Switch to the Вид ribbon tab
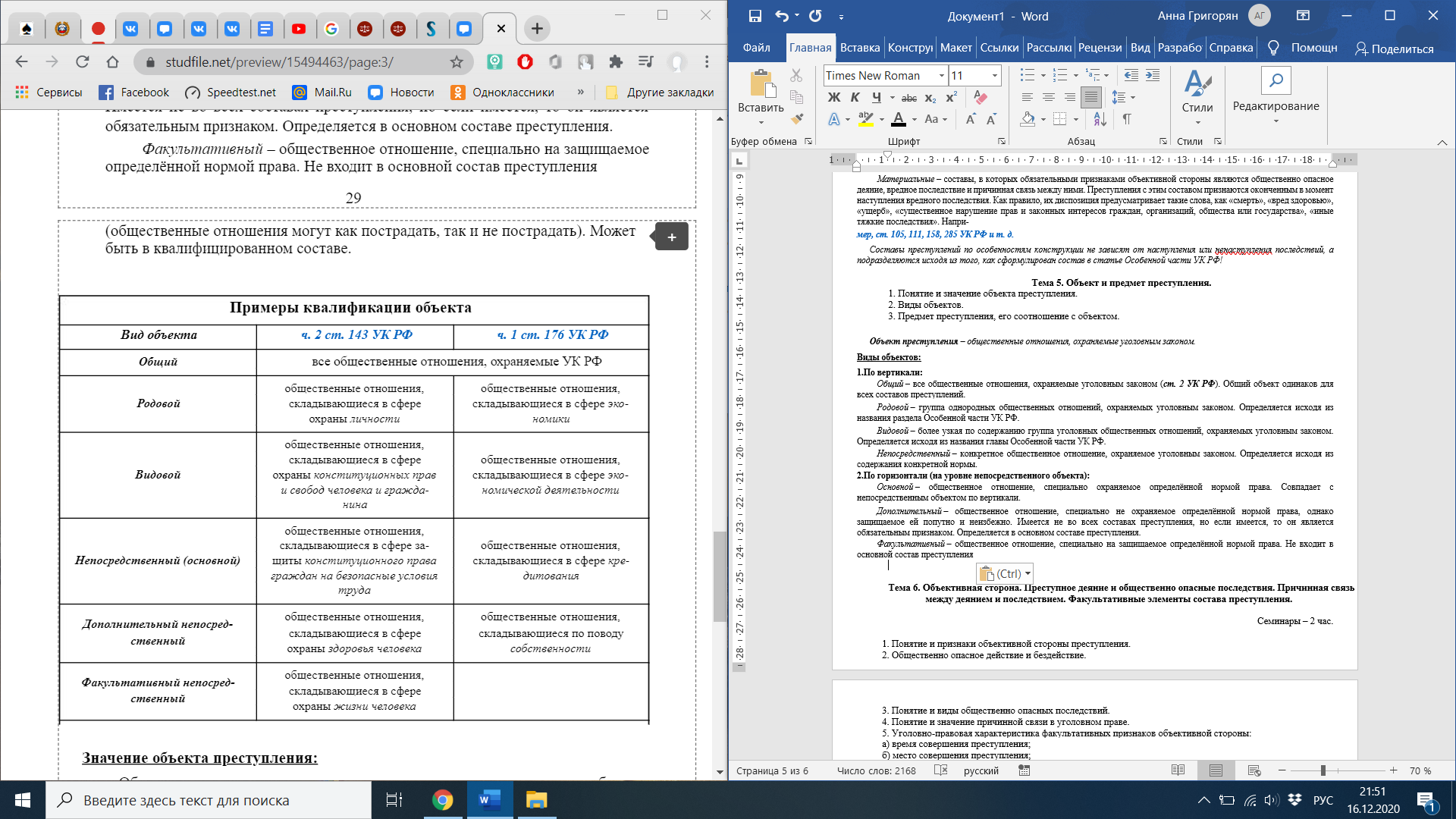Viewport: 1456px width, 819px height. pyautogui.click(x=1140, y=48)
